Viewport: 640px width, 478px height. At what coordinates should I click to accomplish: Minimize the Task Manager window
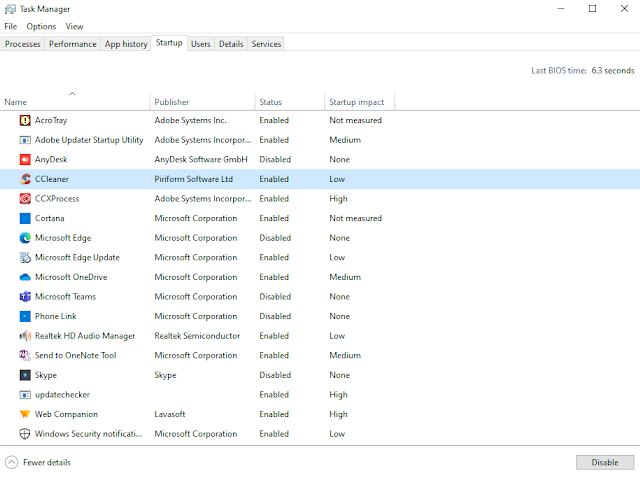[561, 9]
